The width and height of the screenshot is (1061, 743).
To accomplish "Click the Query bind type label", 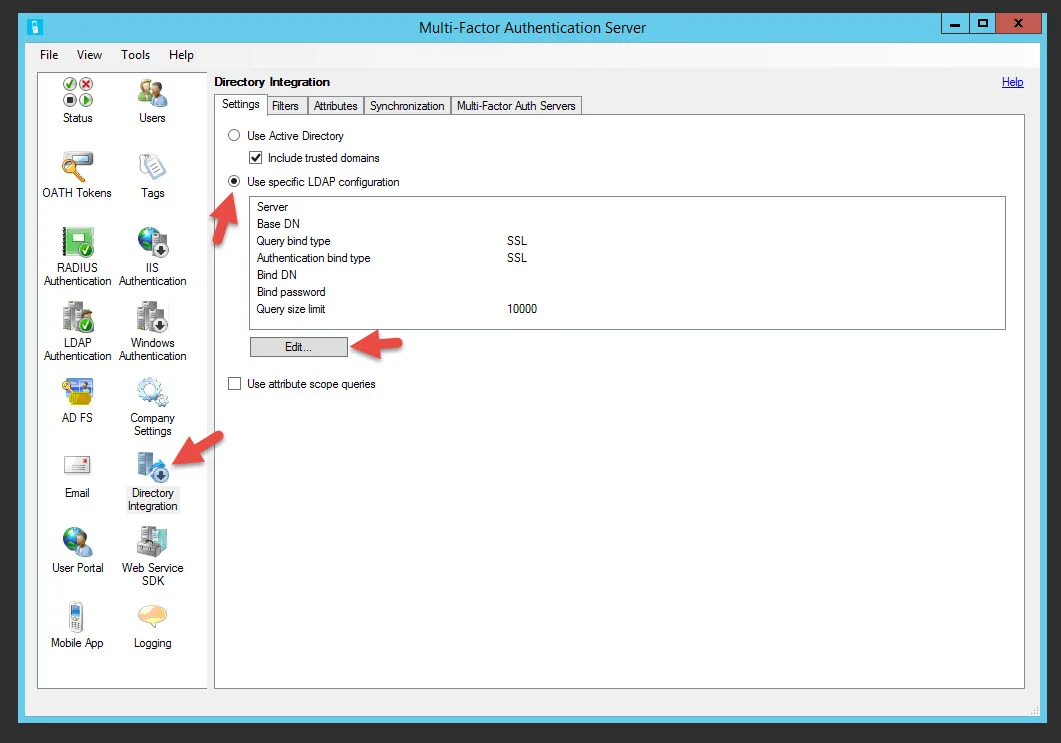I will point(294,241).
